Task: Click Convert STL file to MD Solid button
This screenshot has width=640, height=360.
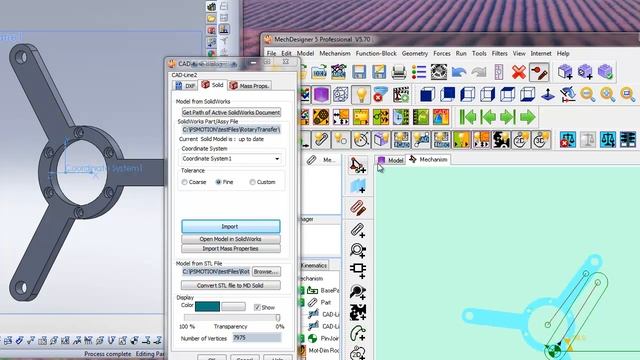Action: (231, 285)
